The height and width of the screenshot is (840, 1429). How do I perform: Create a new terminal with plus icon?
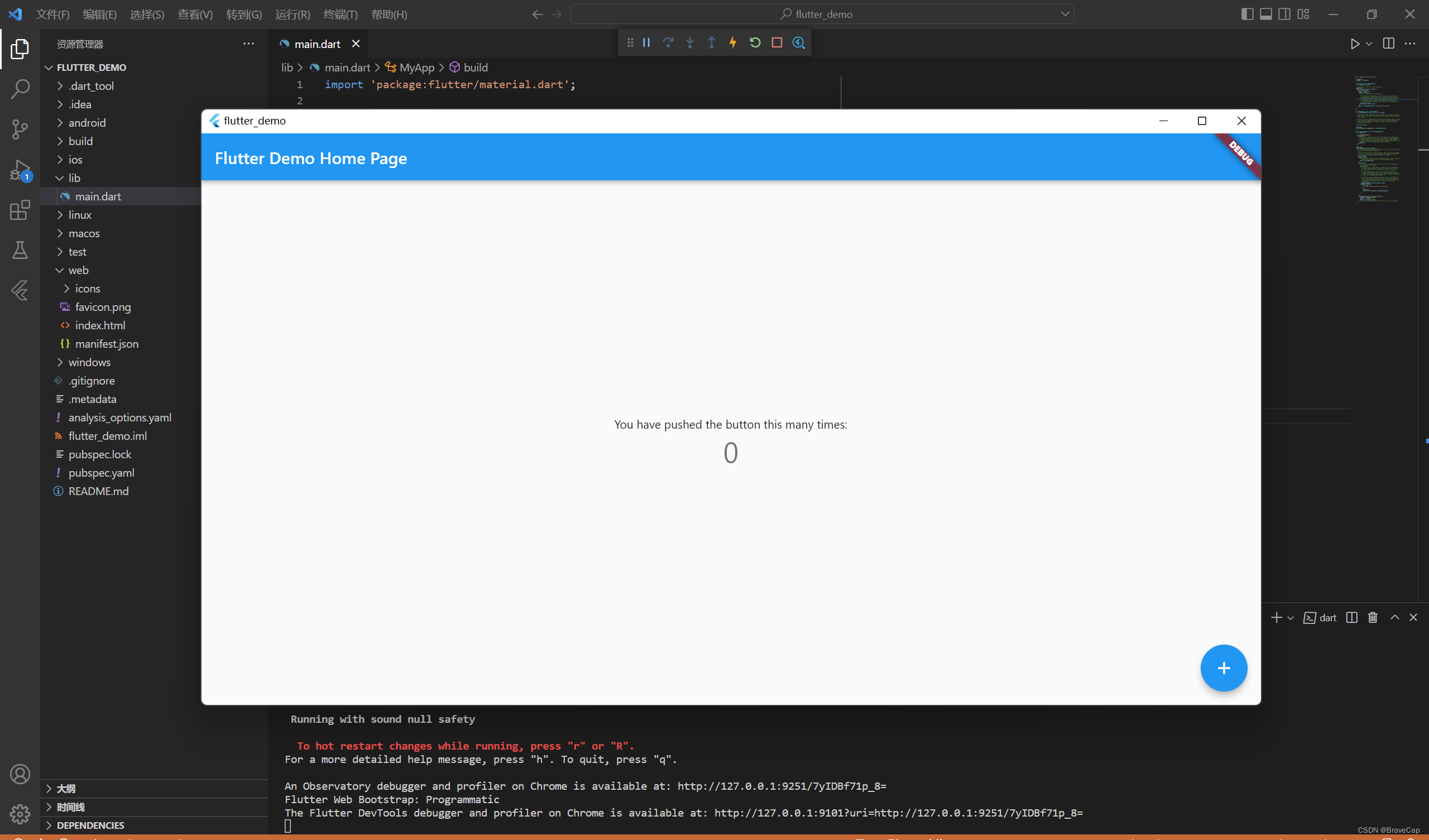1276,618
